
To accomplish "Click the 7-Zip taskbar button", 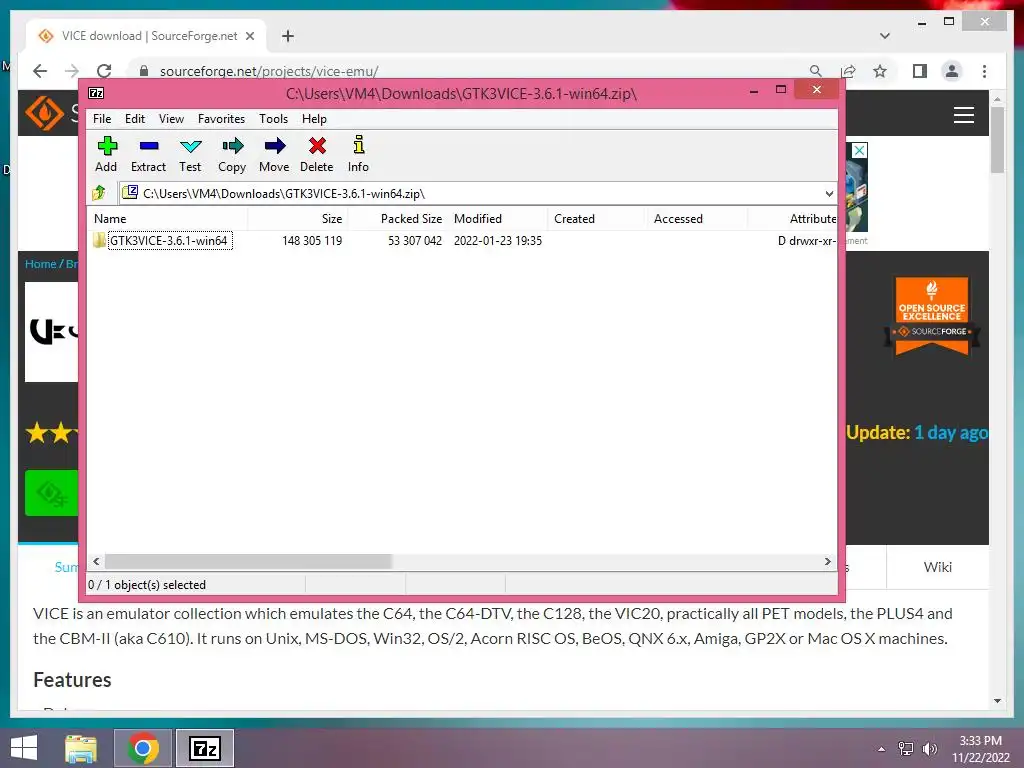I will (204, 748).
